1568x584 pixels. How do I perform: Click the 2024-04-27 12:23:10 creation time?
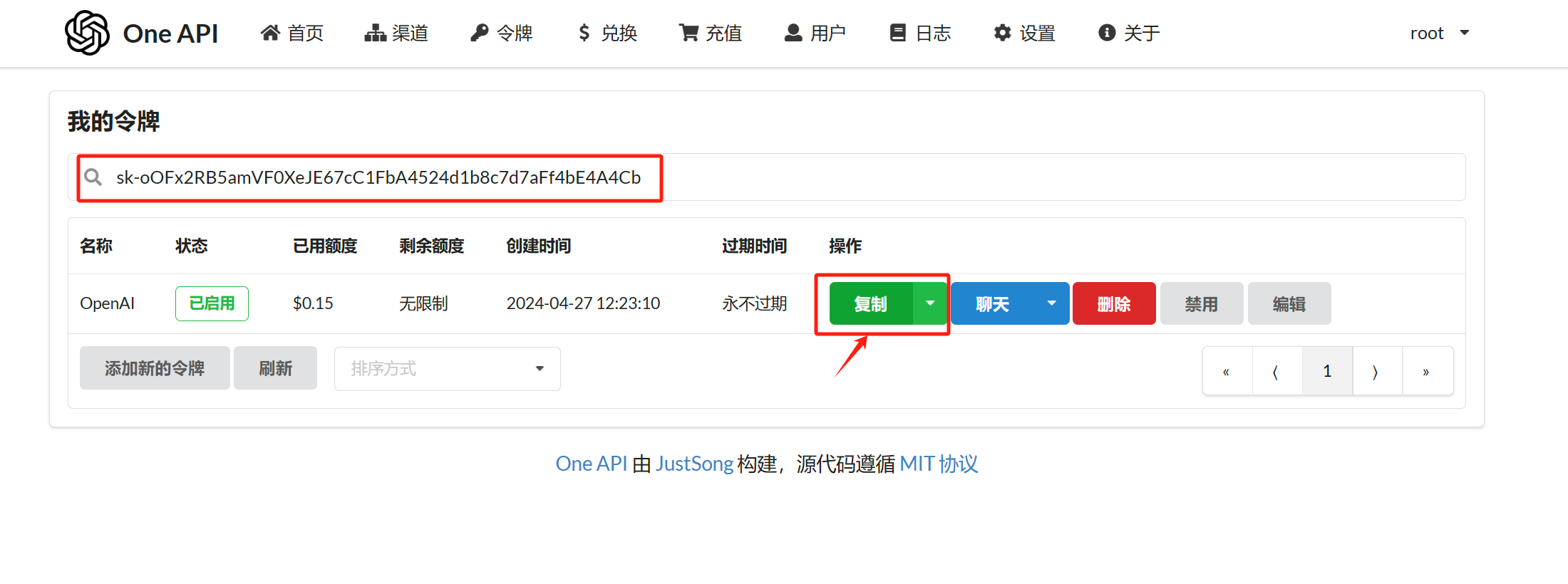pos(583,303)
